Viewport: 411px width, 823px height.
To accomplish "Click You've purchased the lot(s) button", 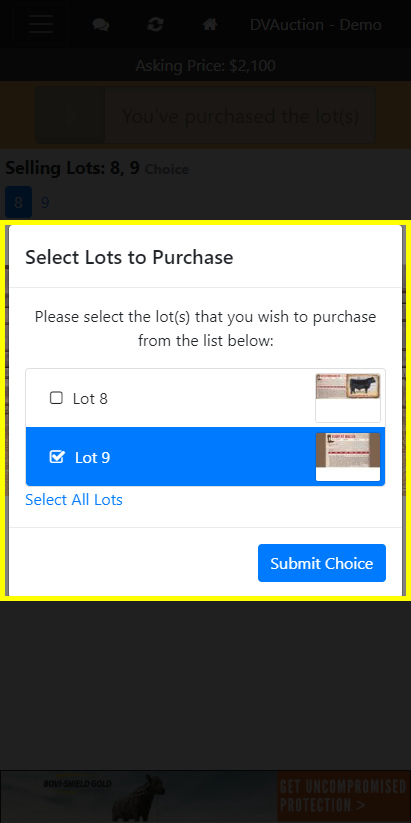I will click(x=205, y=115).
